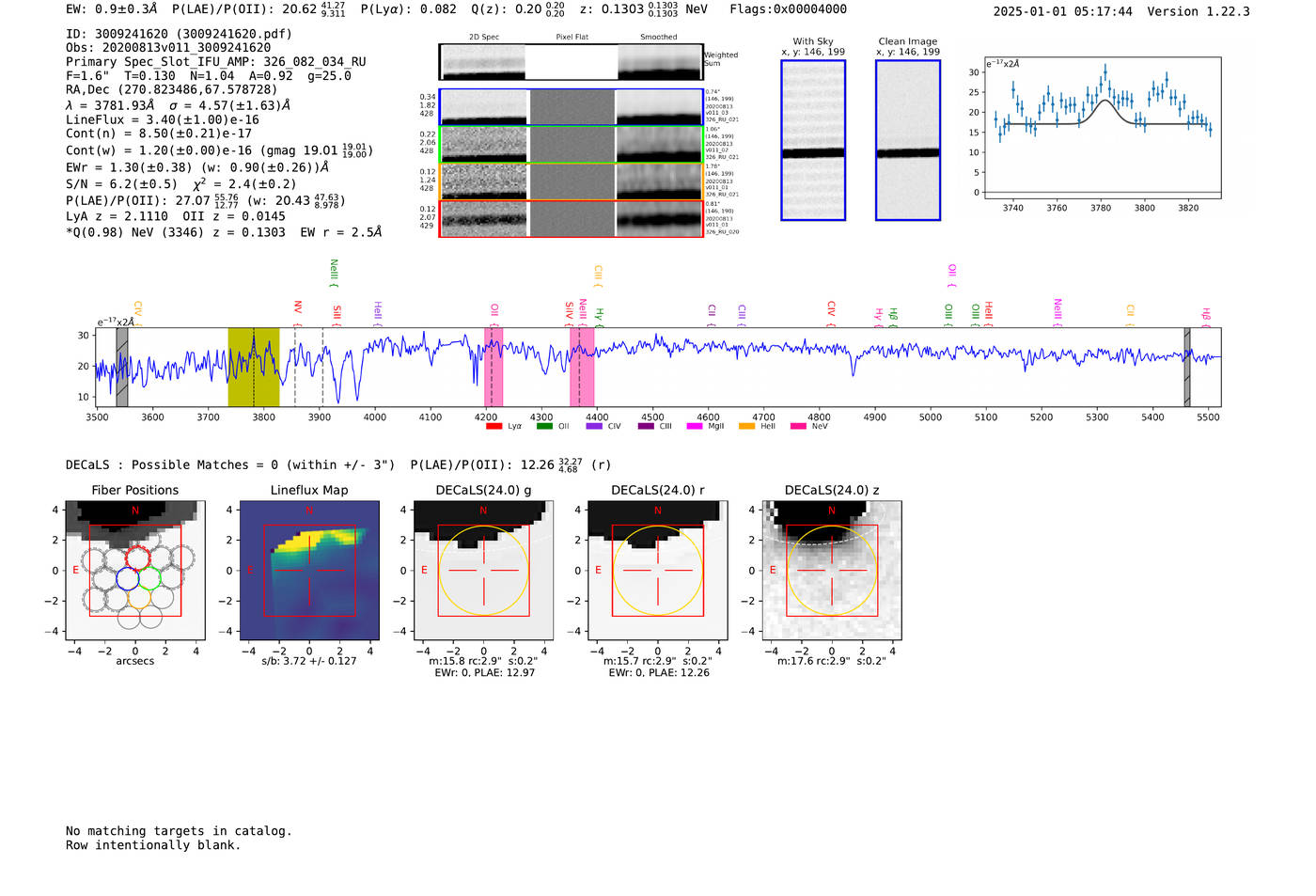Screen dimensions: 1316x896
Task: Open the DECaLS(24.0) g image
Action: [483, 570]
